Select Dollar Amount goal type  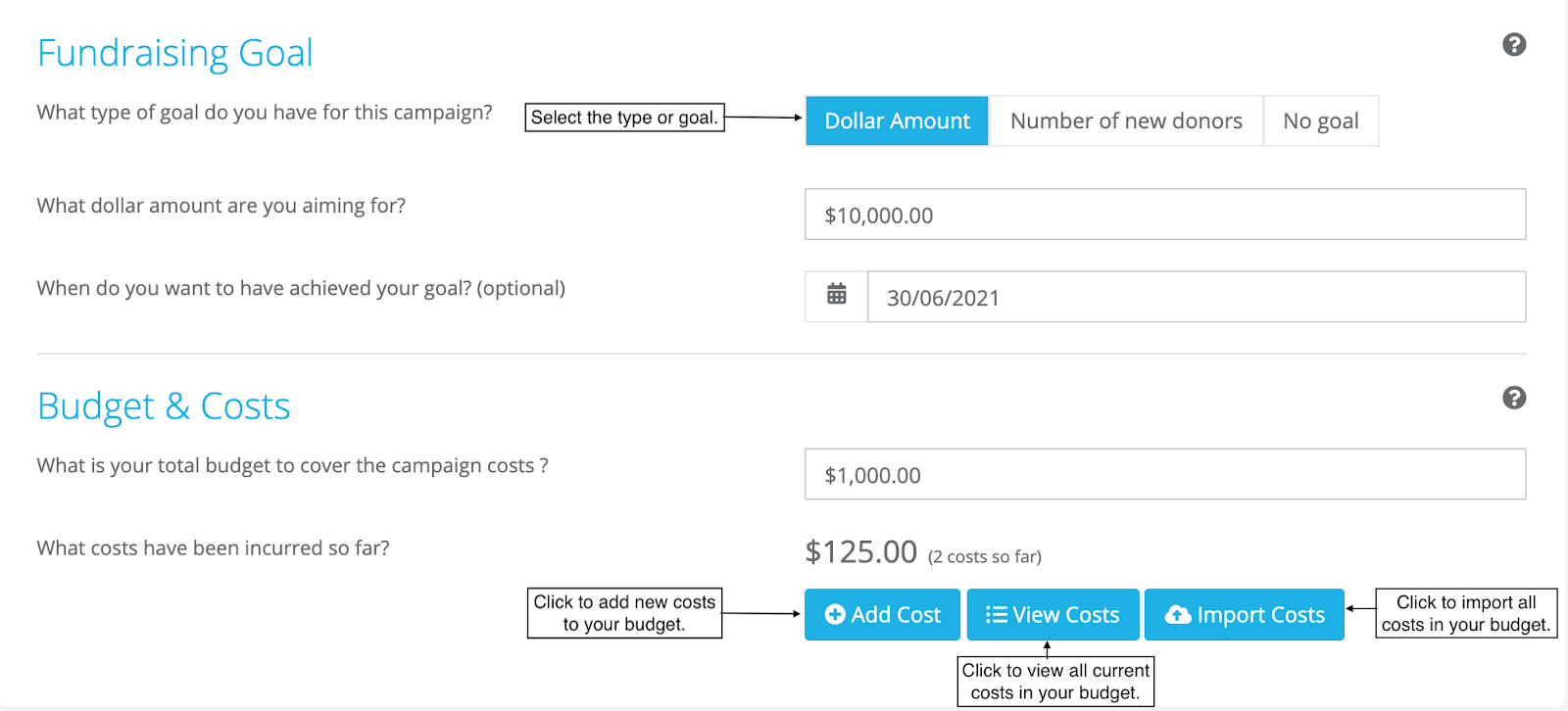click(897, 120)
